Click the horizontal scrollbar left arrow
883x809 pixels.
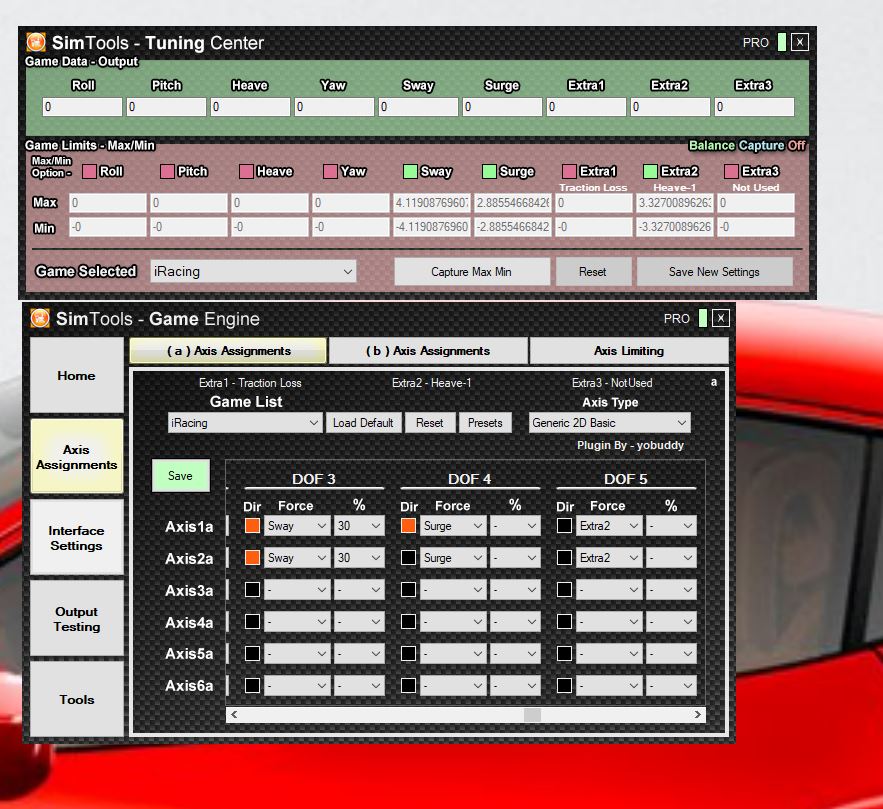pyautogui.click(x=234, y=714)
